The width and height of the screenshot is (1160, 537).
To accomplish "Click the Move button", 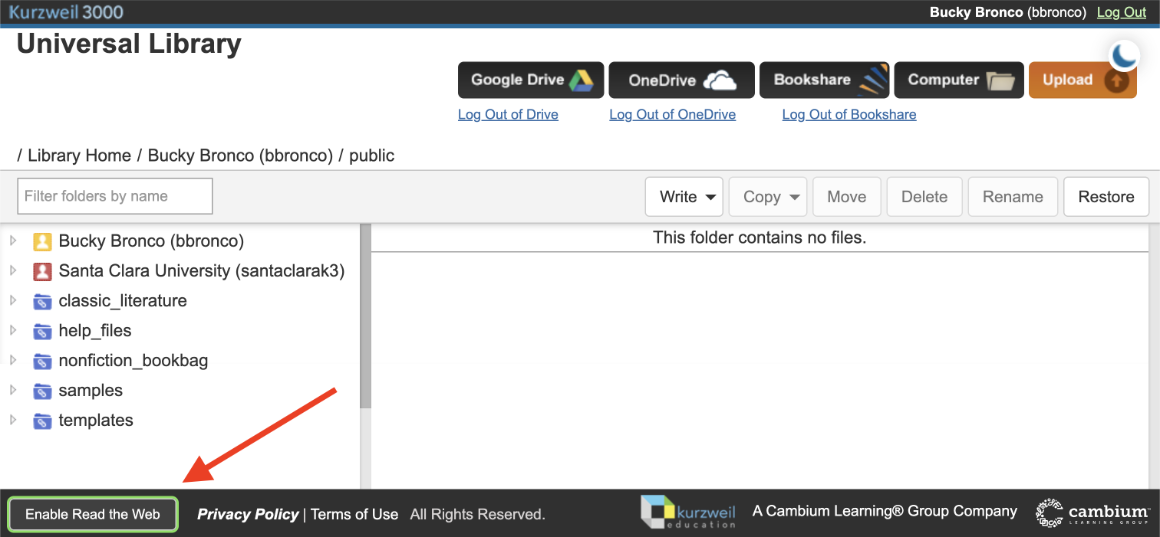I will point(847,197).
